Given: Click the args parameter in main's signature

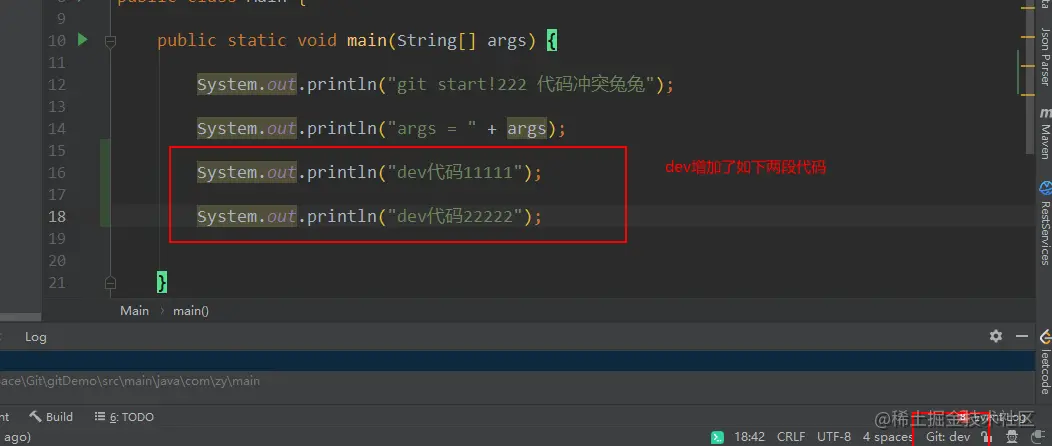Looking at the screenshot, I should (507, 41).
